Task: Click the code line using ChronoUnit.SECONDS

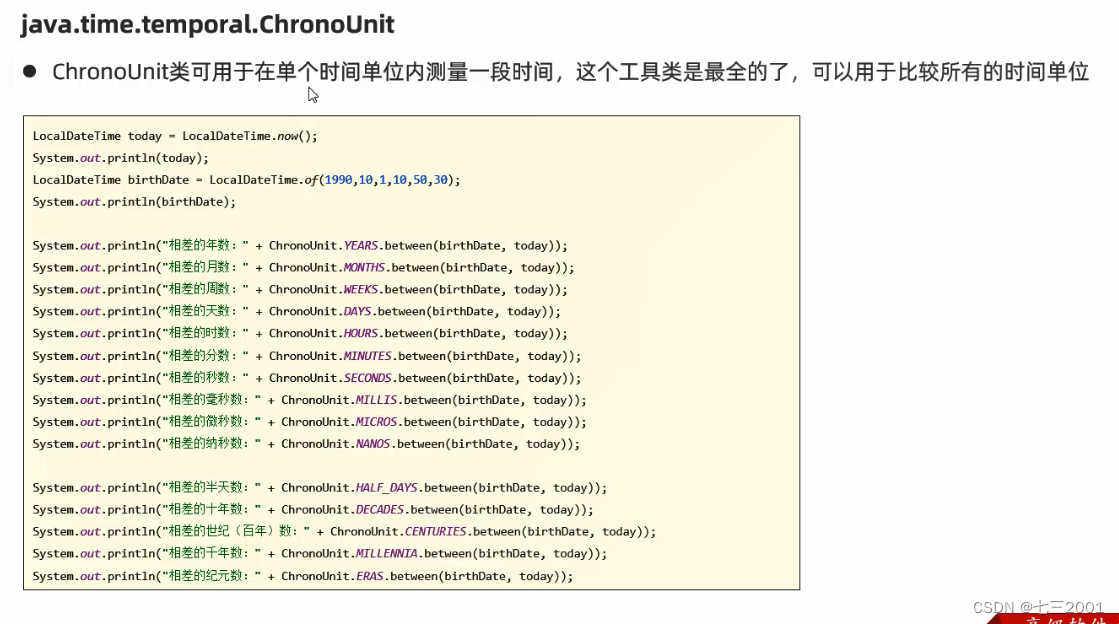Action: tap(307, 378)
